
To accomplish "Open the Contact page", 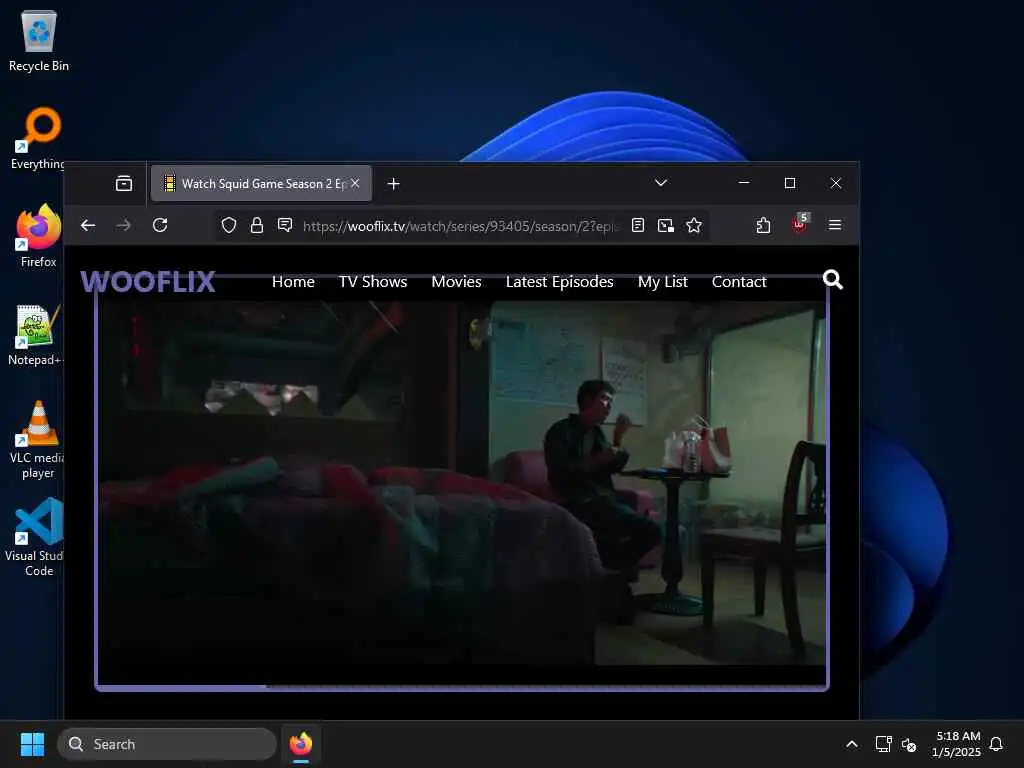I will click(739, 281).
